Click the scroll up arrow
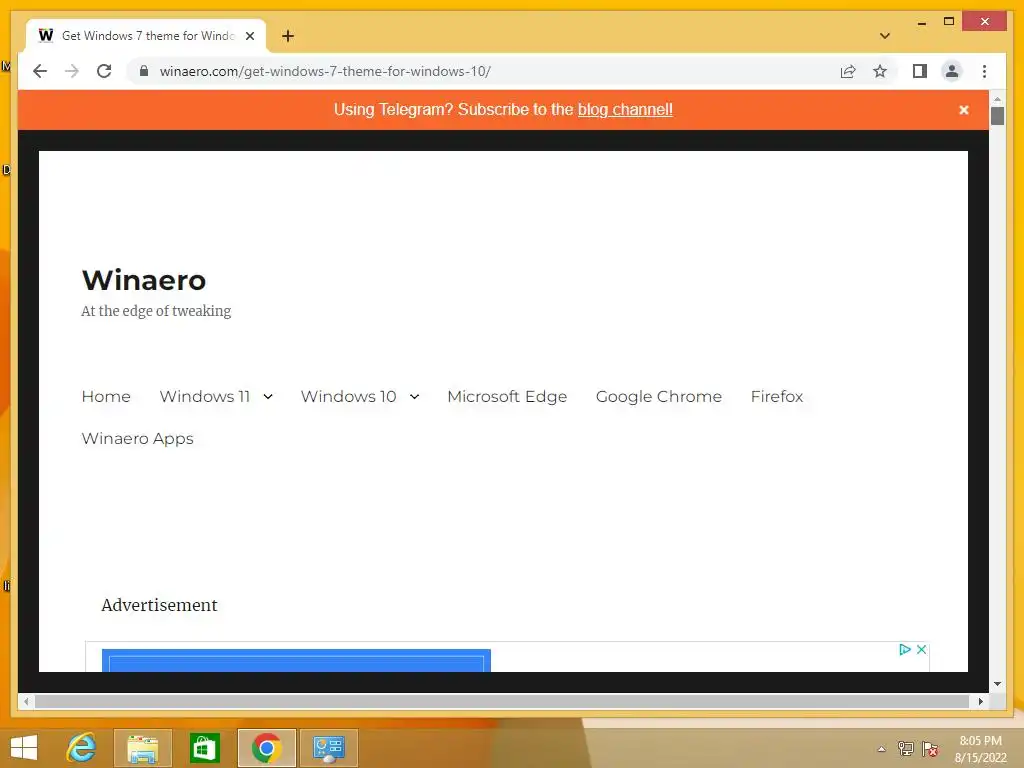This screenshot has width=1024, height=768. [x=997, y=99]
